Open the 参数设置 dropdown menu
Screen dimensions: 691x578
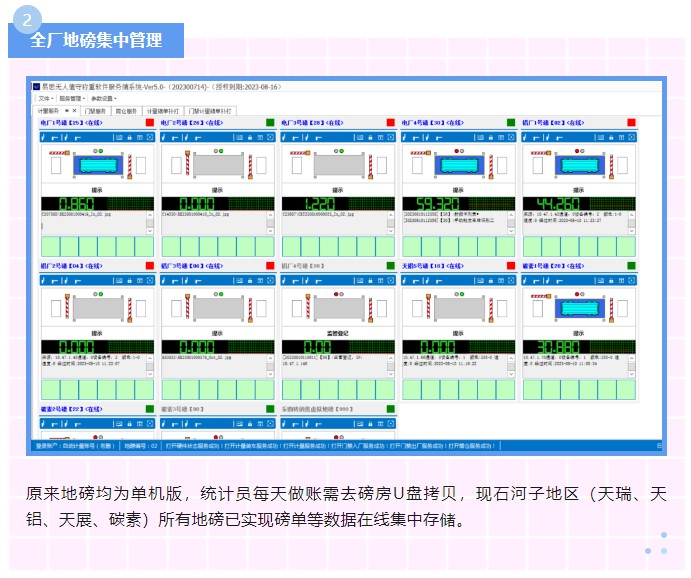(104, 99)
